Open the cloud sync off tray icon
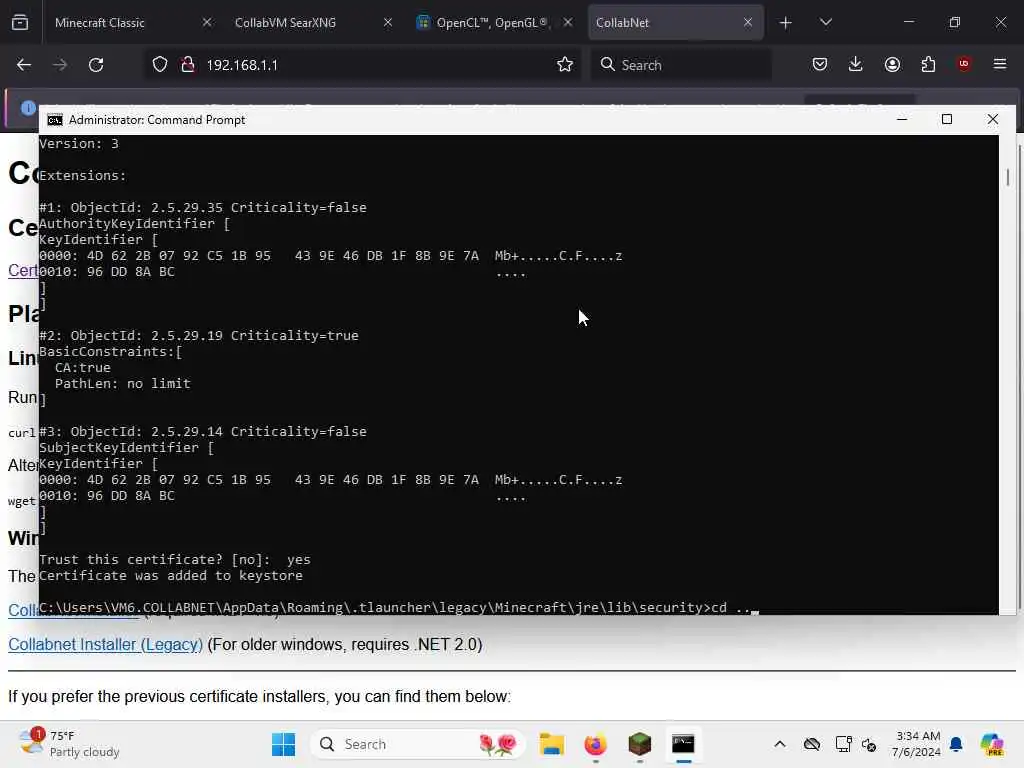Screen dimensions: 1024x768 [812, 744]
